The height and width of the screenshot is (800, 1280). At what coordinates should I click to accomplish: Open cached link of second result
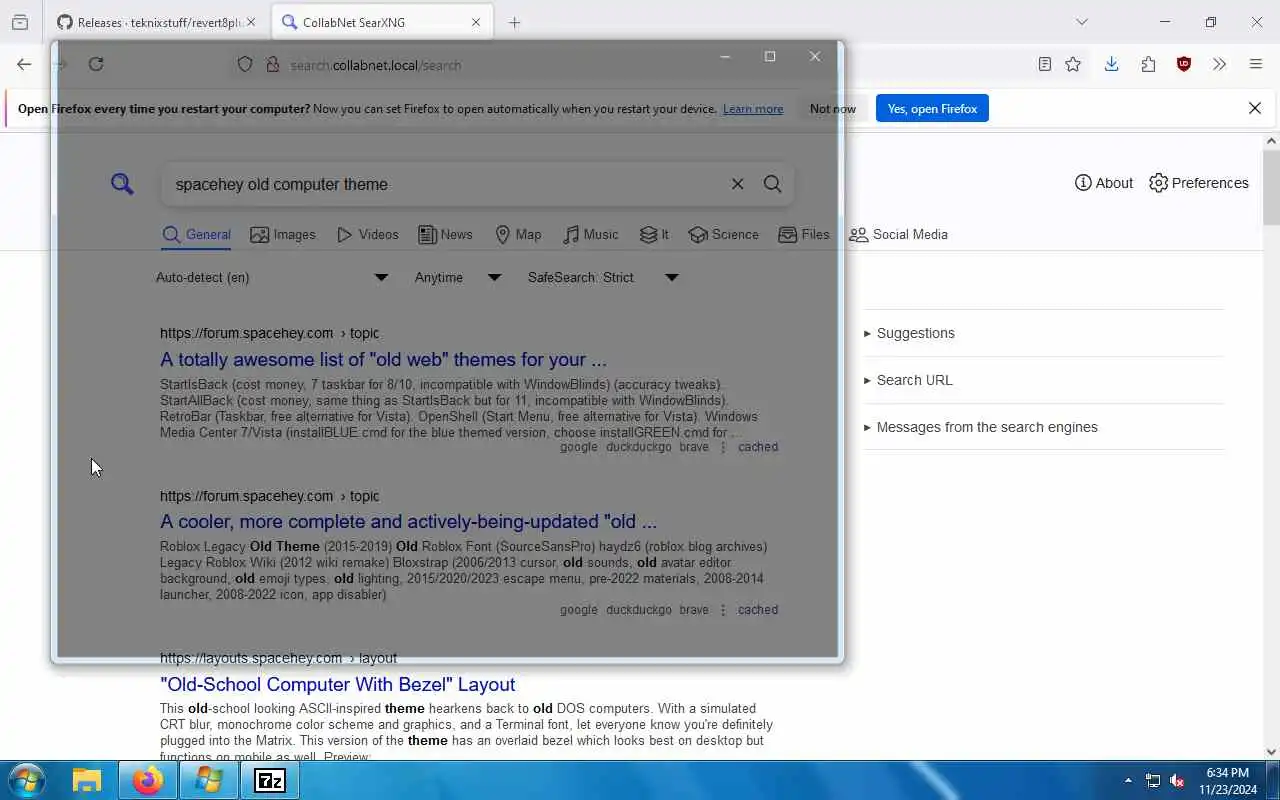tap(758, 610)
